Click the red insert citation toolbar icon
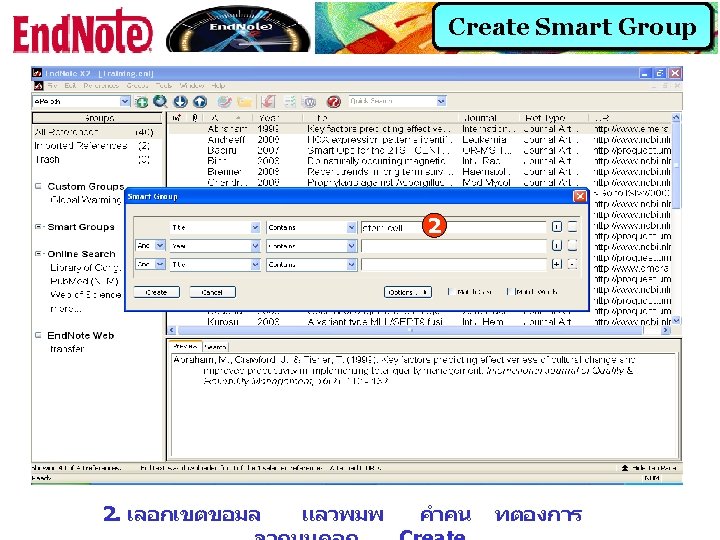Viewport: 720px width, 540px height. (268, 101)
